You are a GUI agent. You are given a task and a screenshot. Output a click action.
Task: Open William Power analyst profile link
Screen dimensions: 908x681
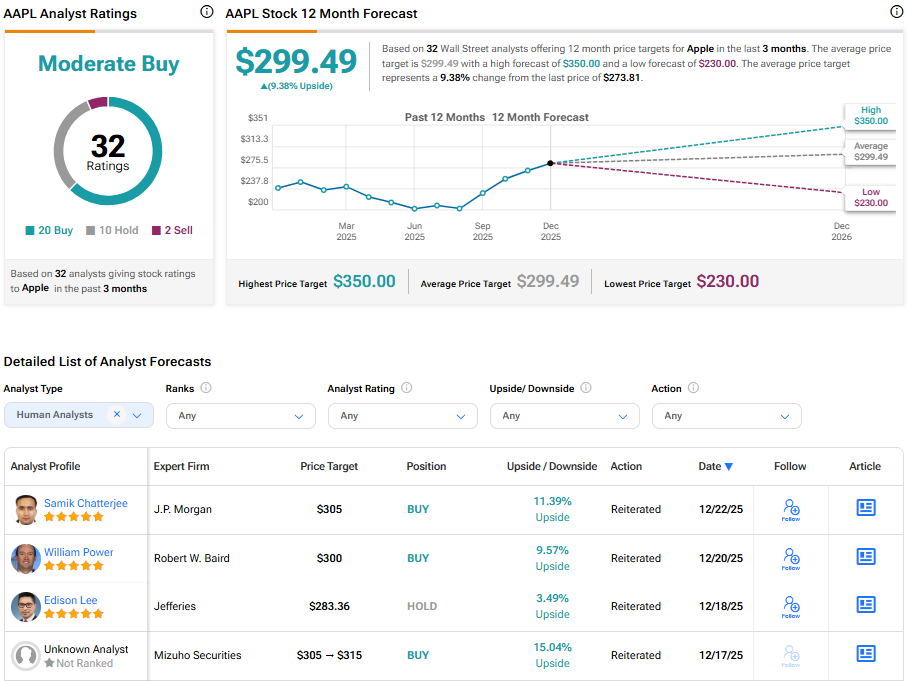click(x=78, y=552)
